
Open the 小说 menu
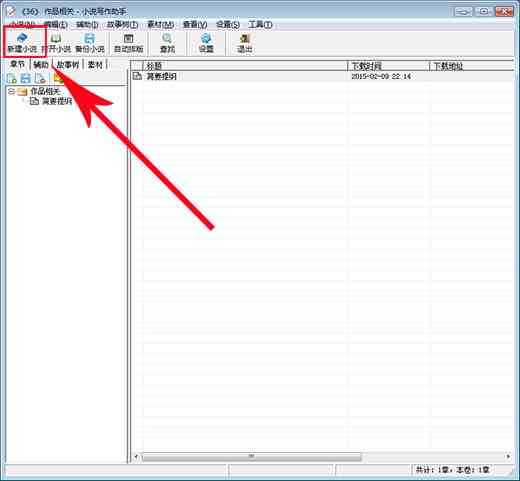click(x=22, y=24)
